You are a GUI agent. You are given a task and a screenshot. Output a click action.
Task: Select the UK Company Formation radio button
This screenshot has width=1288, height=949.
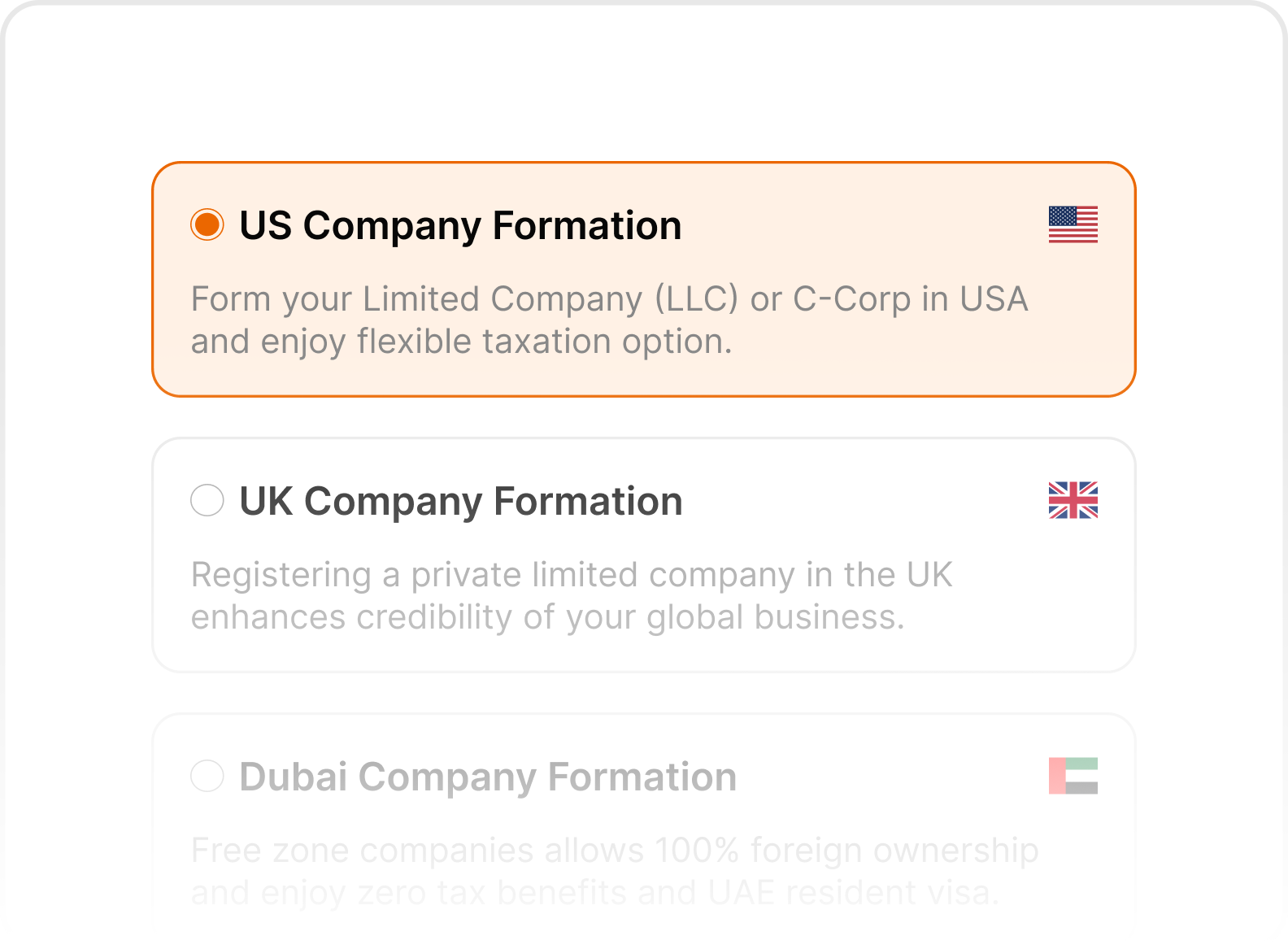(207, 502)
